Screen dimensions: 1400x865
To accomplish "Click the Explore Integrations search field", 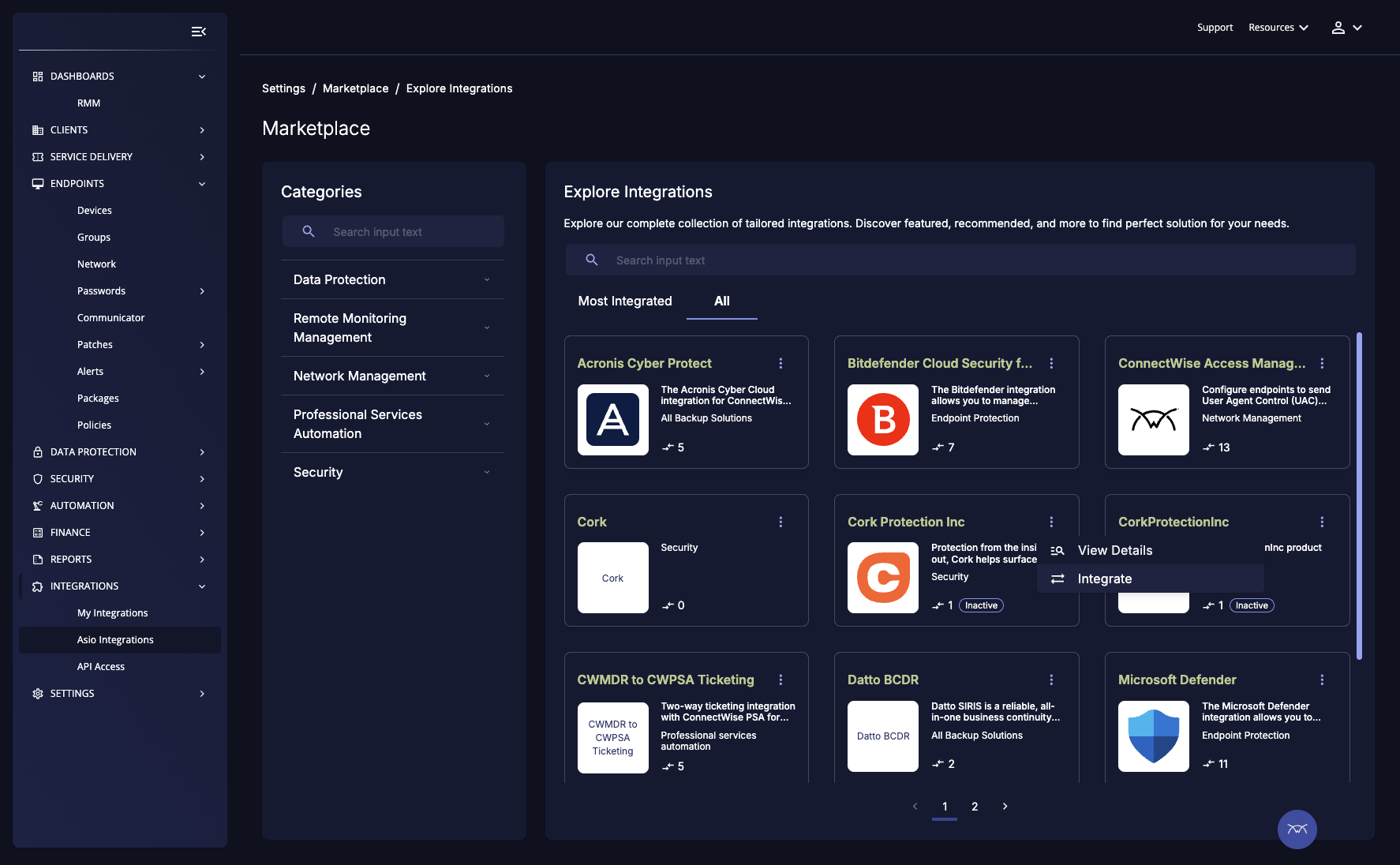I will click(960, 260).
